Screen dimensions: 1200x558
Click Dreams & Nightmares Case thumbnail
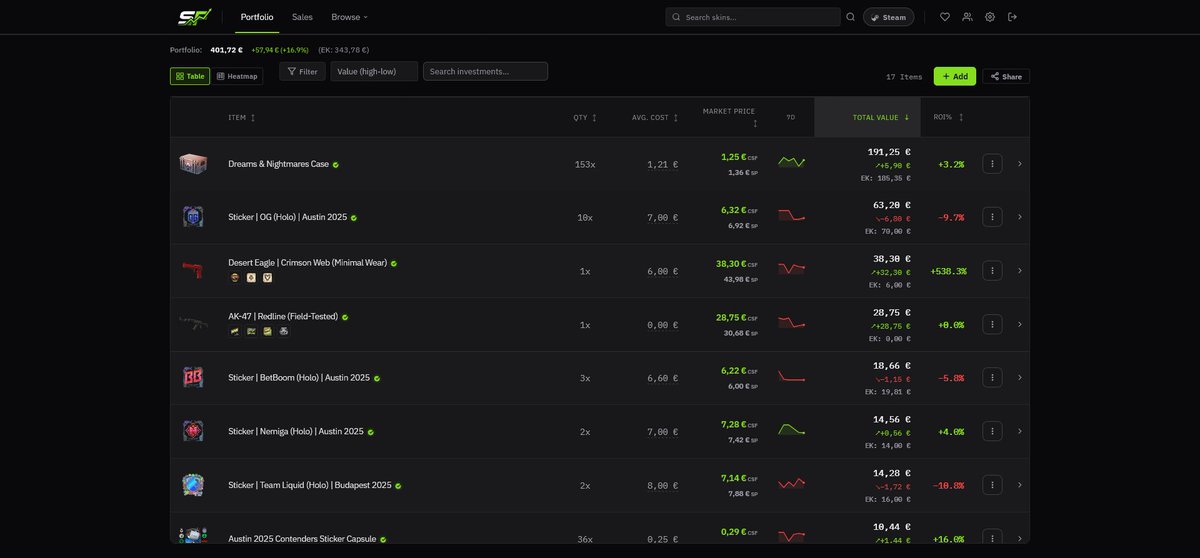[x=193, y=164]
